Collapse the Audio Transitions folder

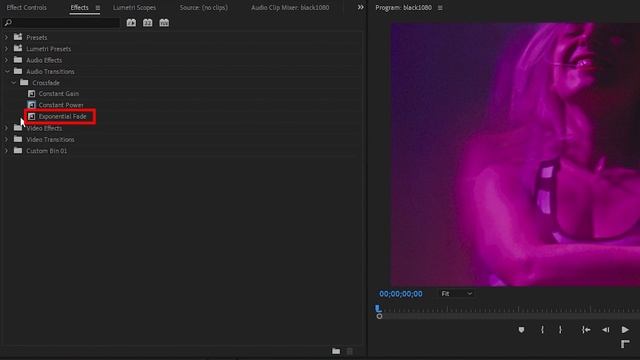click(x=7, y=71)
